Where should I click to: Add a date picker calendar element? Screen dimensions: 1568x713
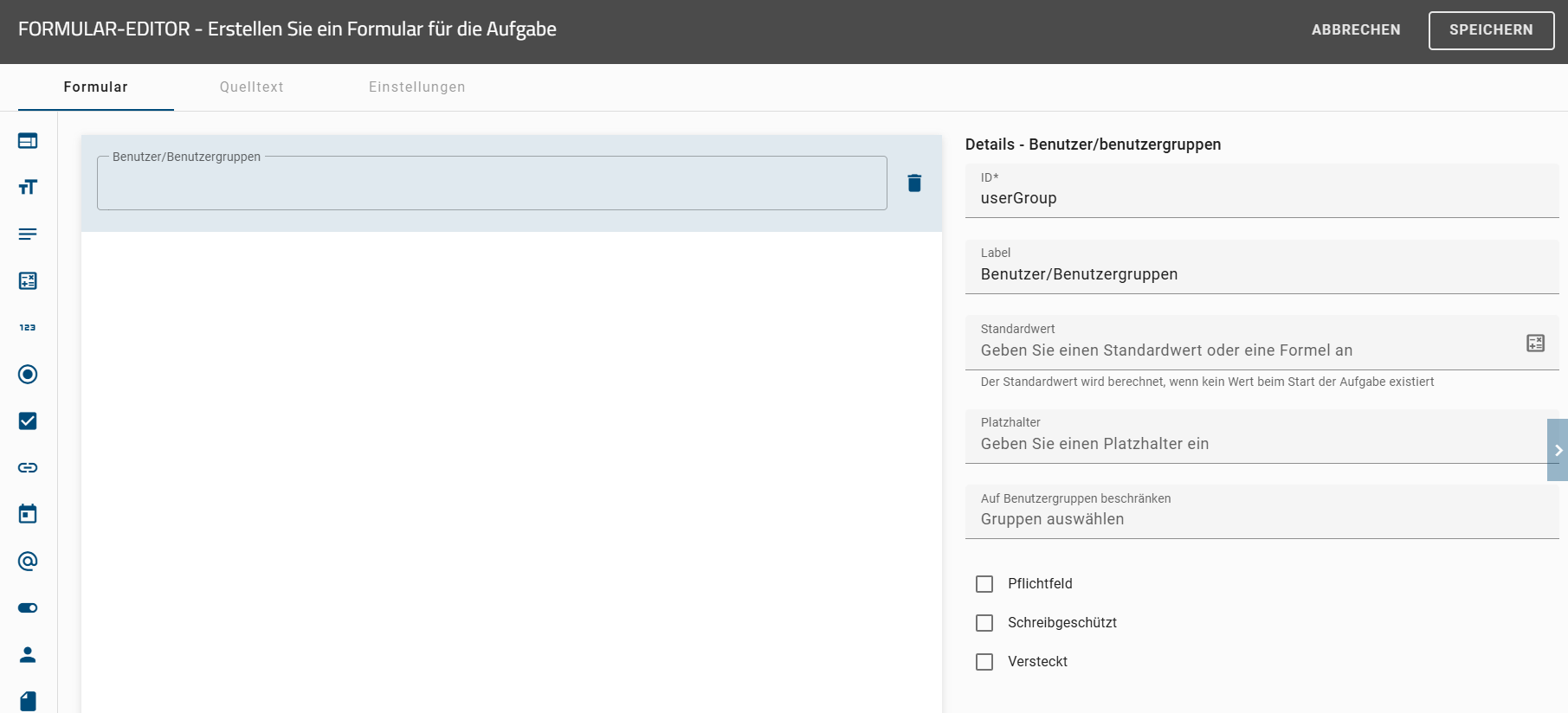tap(28, 514)
